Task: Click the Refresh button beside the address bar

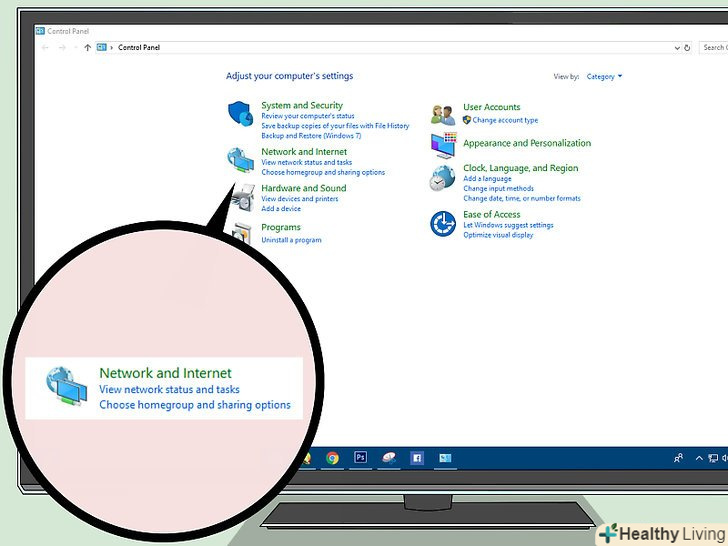Action: 687,48
